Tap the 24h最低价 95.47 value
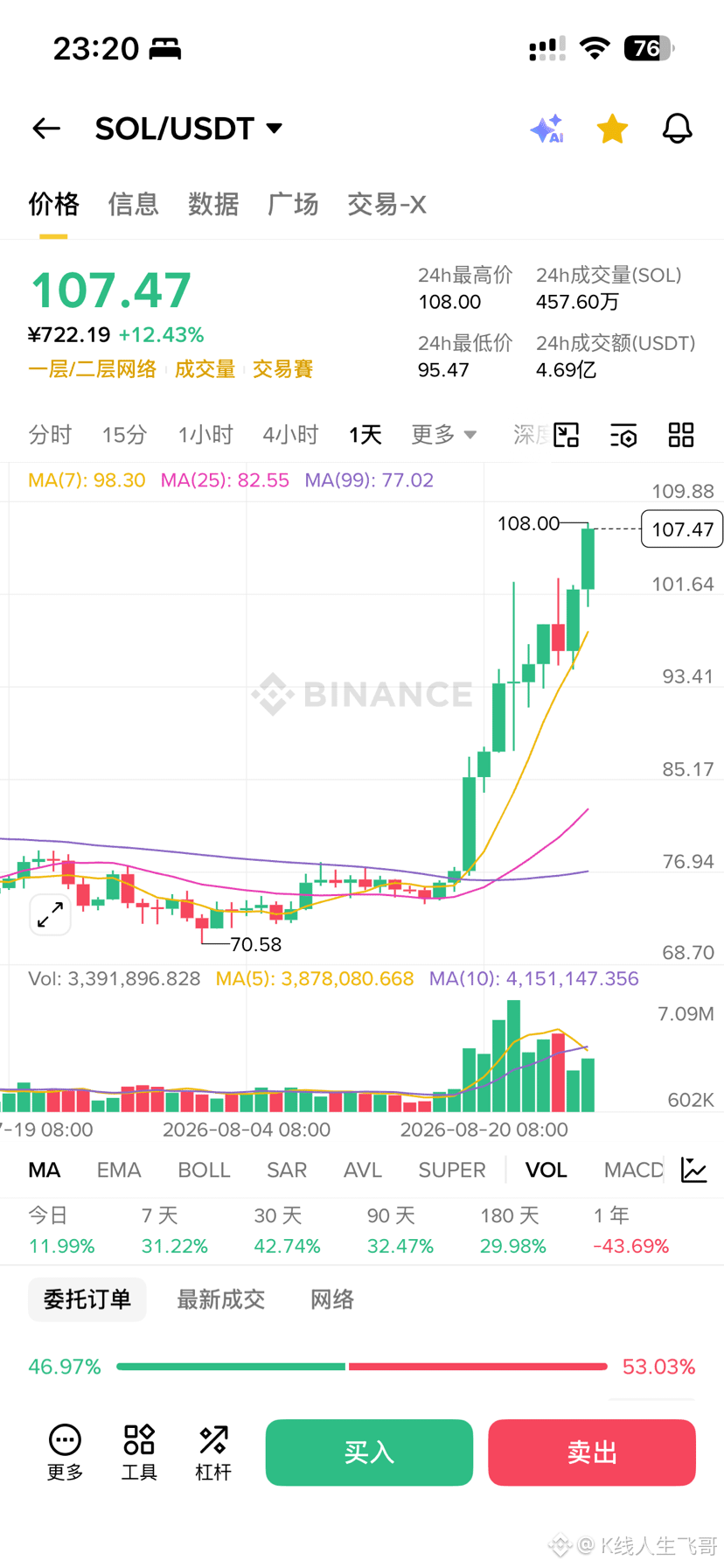Image resolution: width=724 pixels, height=1568 pixels. point(443,370)
